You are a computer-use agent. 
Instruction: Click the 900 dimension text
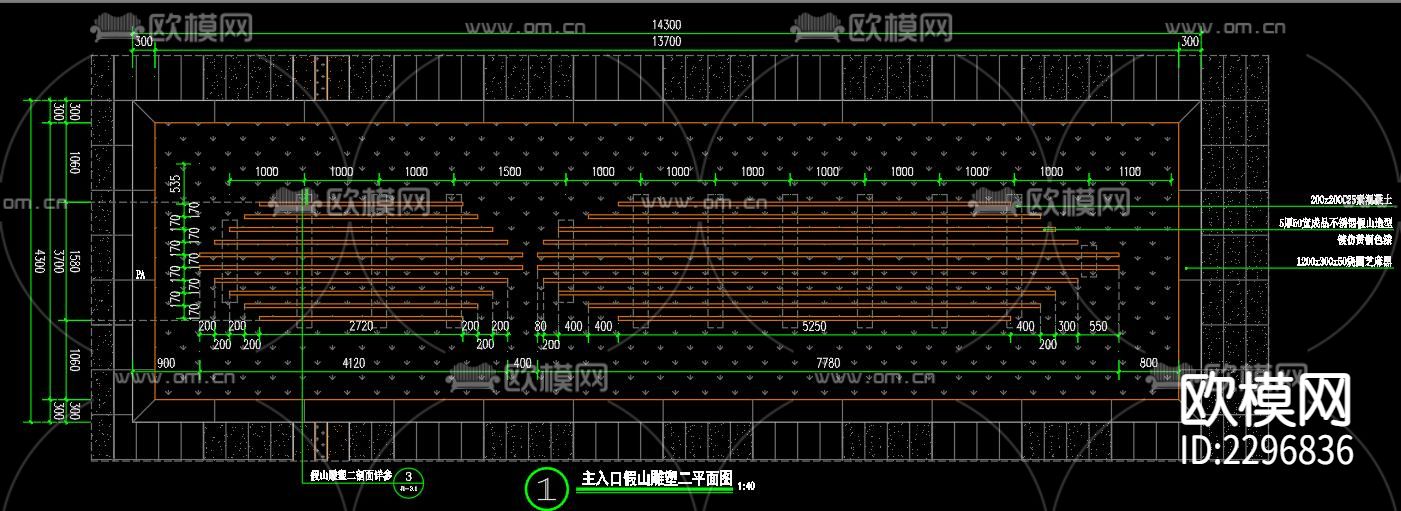click(x=166, y=363)
